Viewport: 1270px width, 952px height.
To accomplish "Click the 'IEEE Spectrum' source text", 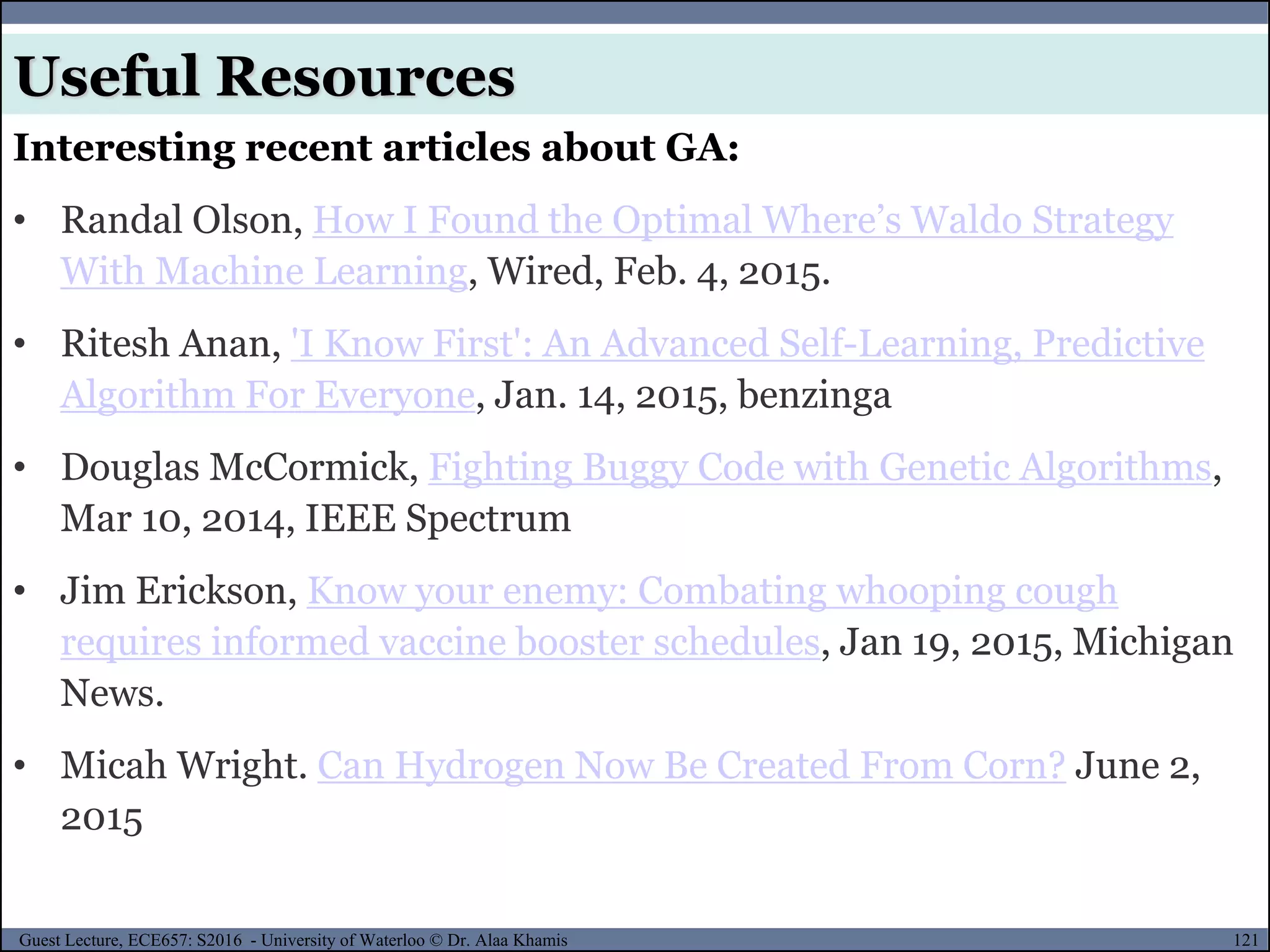I will click(x=437, y=519).
